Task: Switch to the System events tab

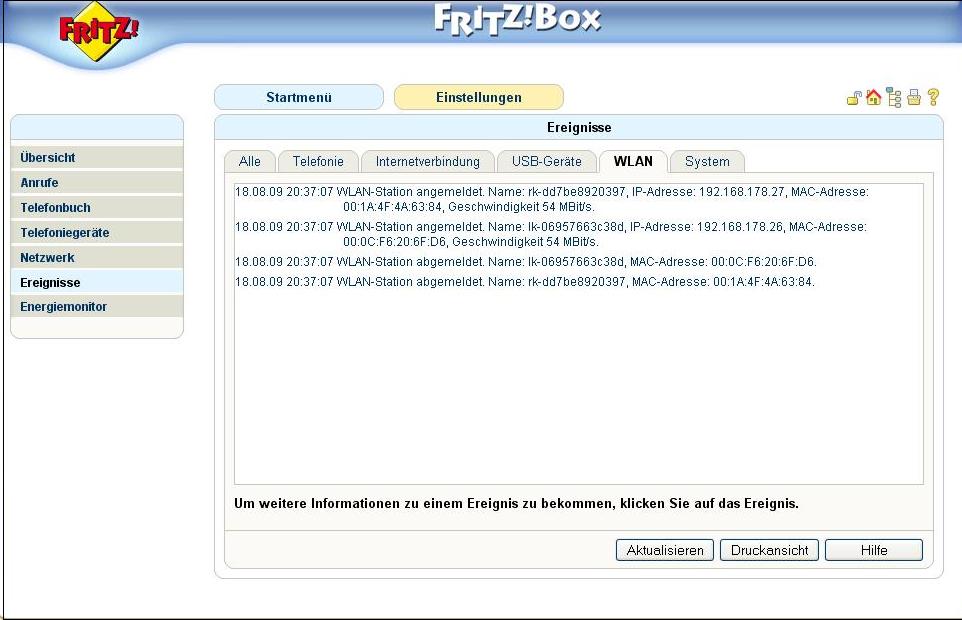Action: pyautogui.click(x=707, y=161)
